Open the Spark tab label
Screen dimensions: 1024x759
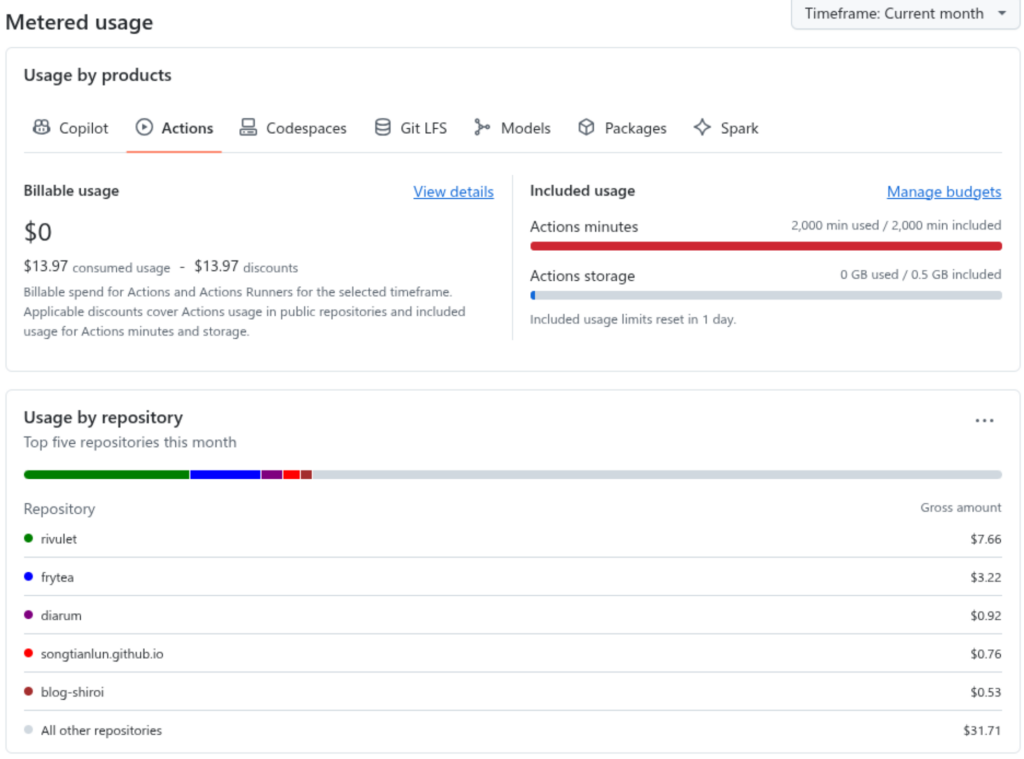(x=739, y=128)
